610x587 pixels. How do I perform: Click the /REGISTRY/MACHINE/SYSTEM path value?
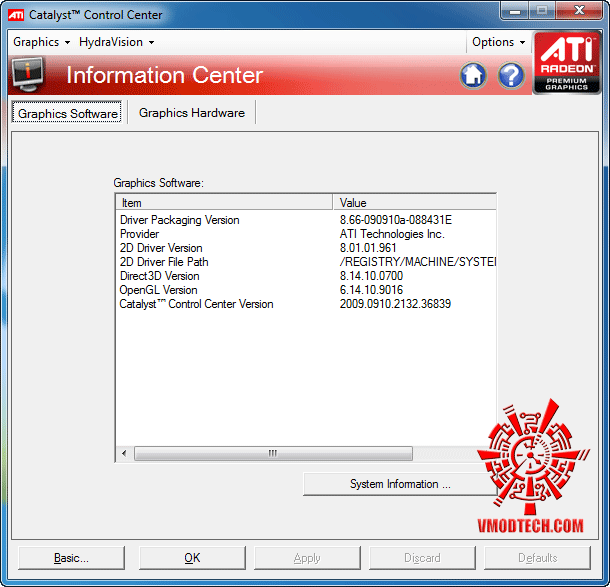tap(418, 262)
